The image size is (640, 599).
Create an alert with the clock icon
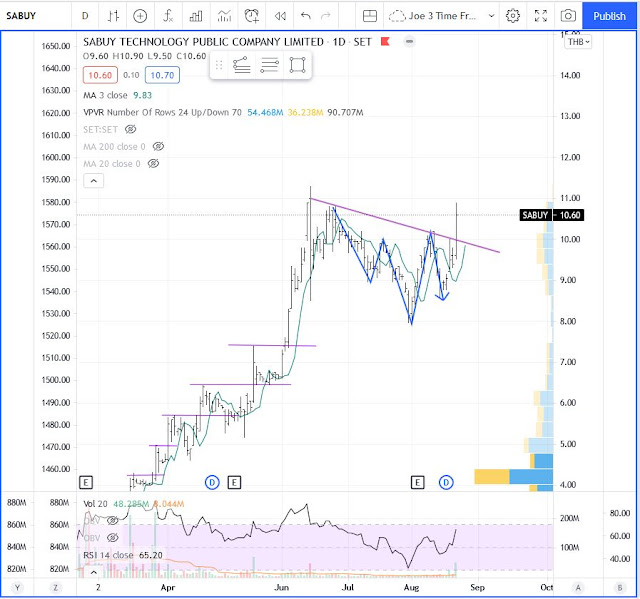coord(252,16)
